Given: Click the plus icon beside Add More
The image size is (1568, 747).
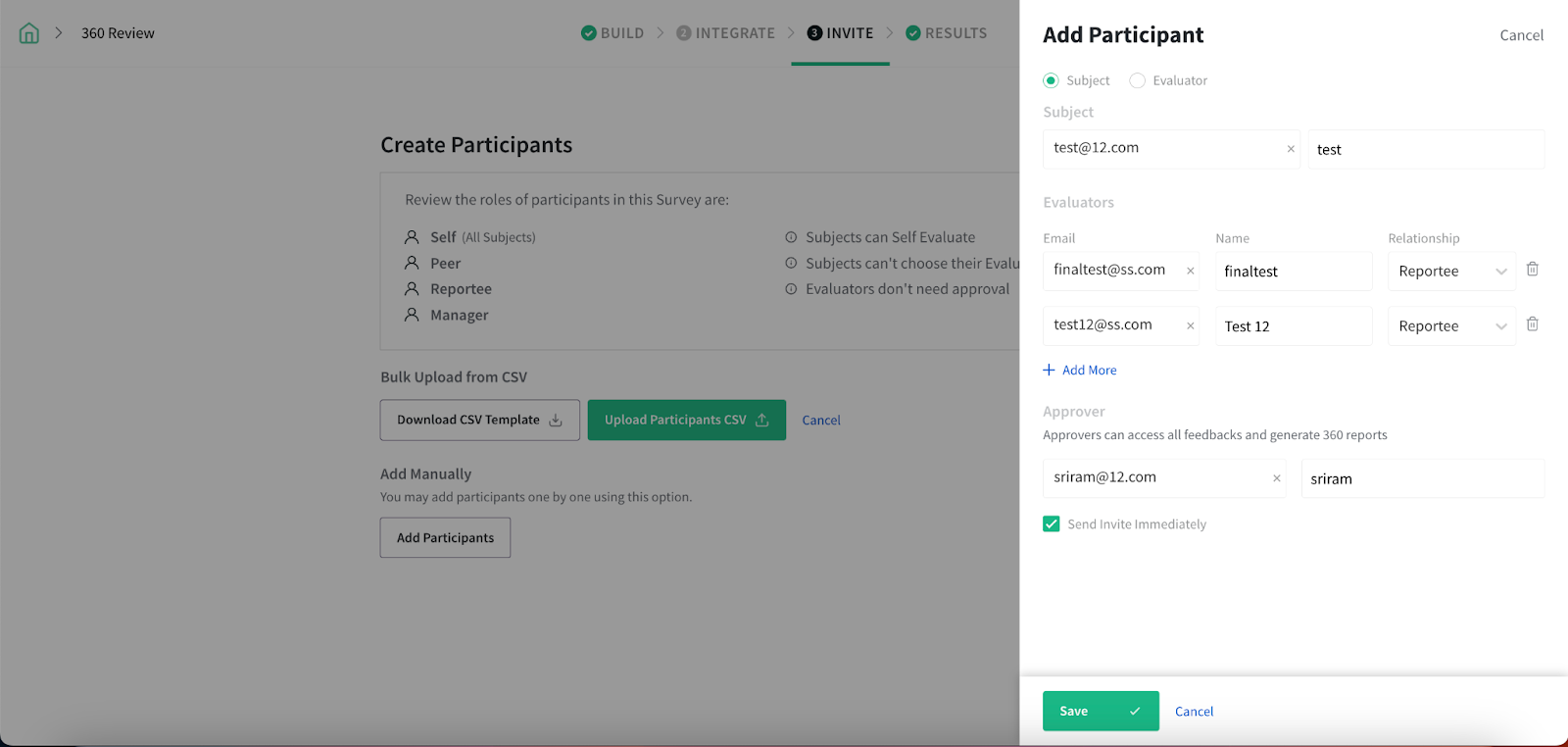Looking at the screenshot, I should pos(1049,370).
